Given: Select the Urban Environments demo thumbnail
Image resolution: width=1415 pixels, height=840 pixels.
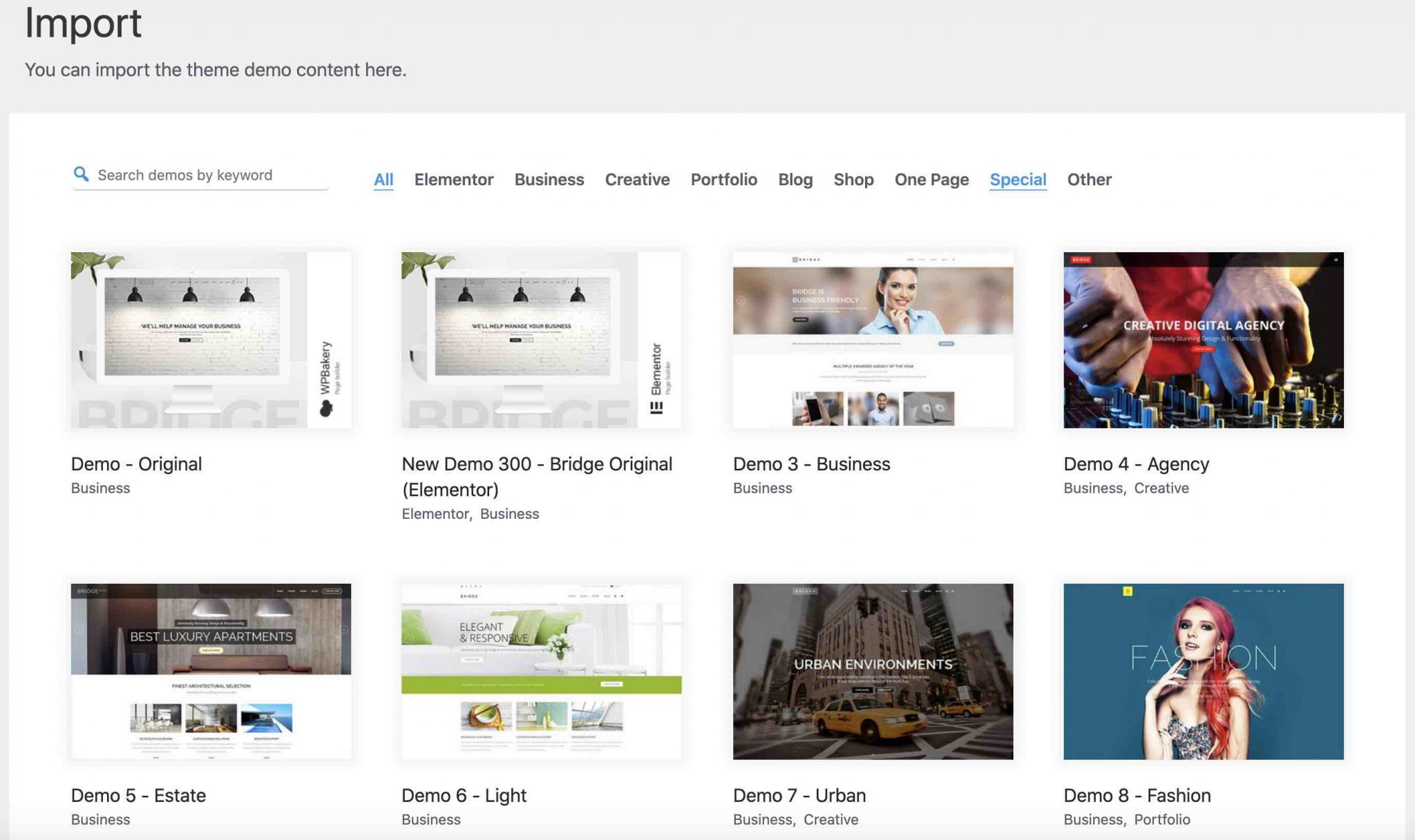Looking at the screenshot, I should click(873, 671).
